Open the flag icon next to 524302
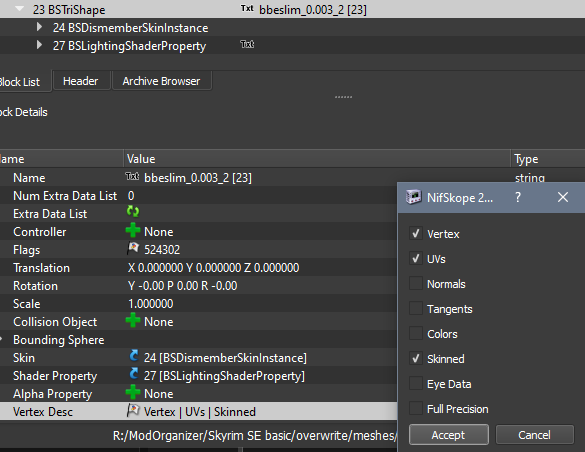This screenshot has width=585, height=452. click(133, 248)
